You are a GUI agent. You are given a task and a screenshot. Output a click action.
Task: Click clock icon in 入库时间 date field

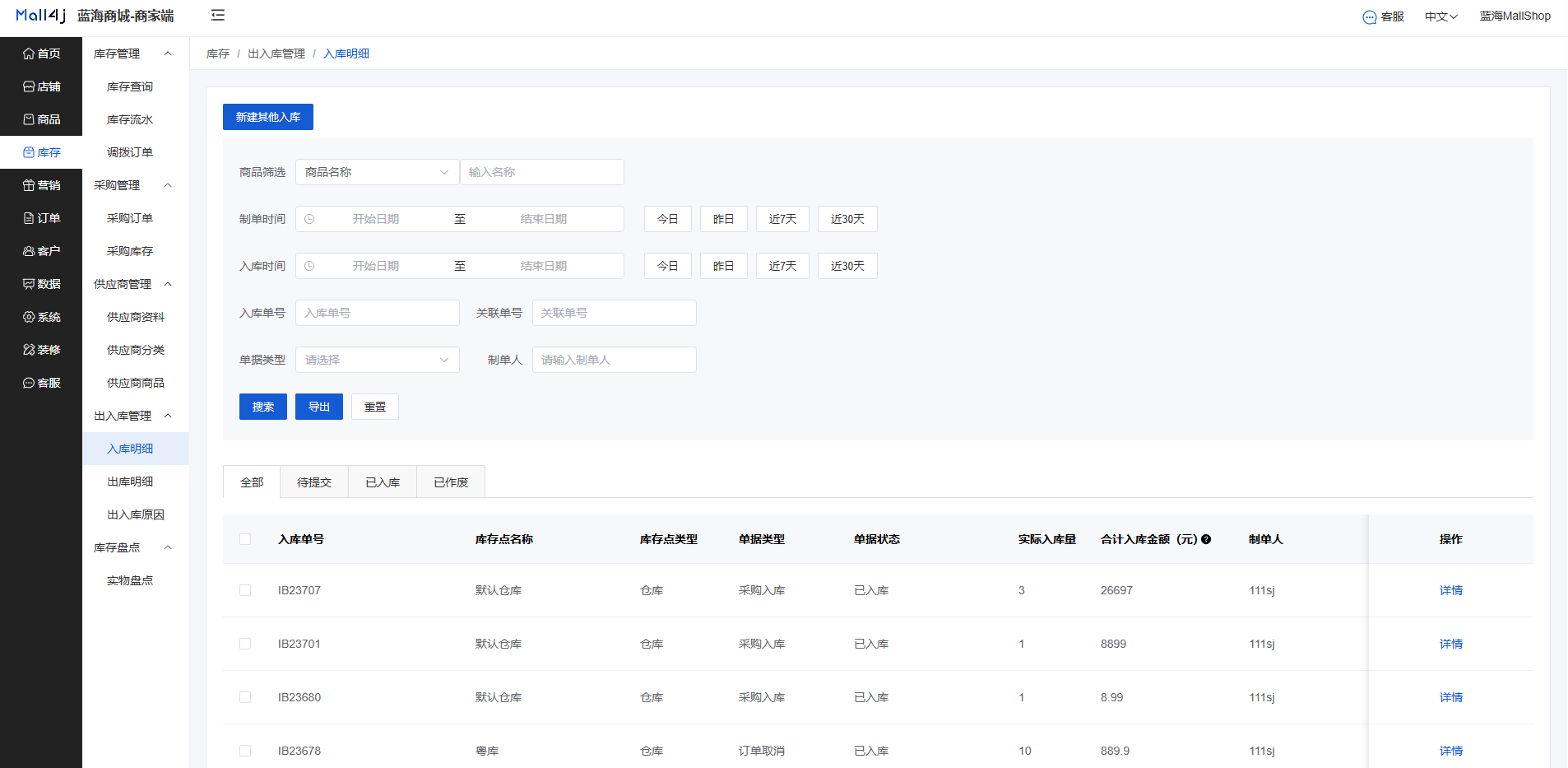click(309, 266)
